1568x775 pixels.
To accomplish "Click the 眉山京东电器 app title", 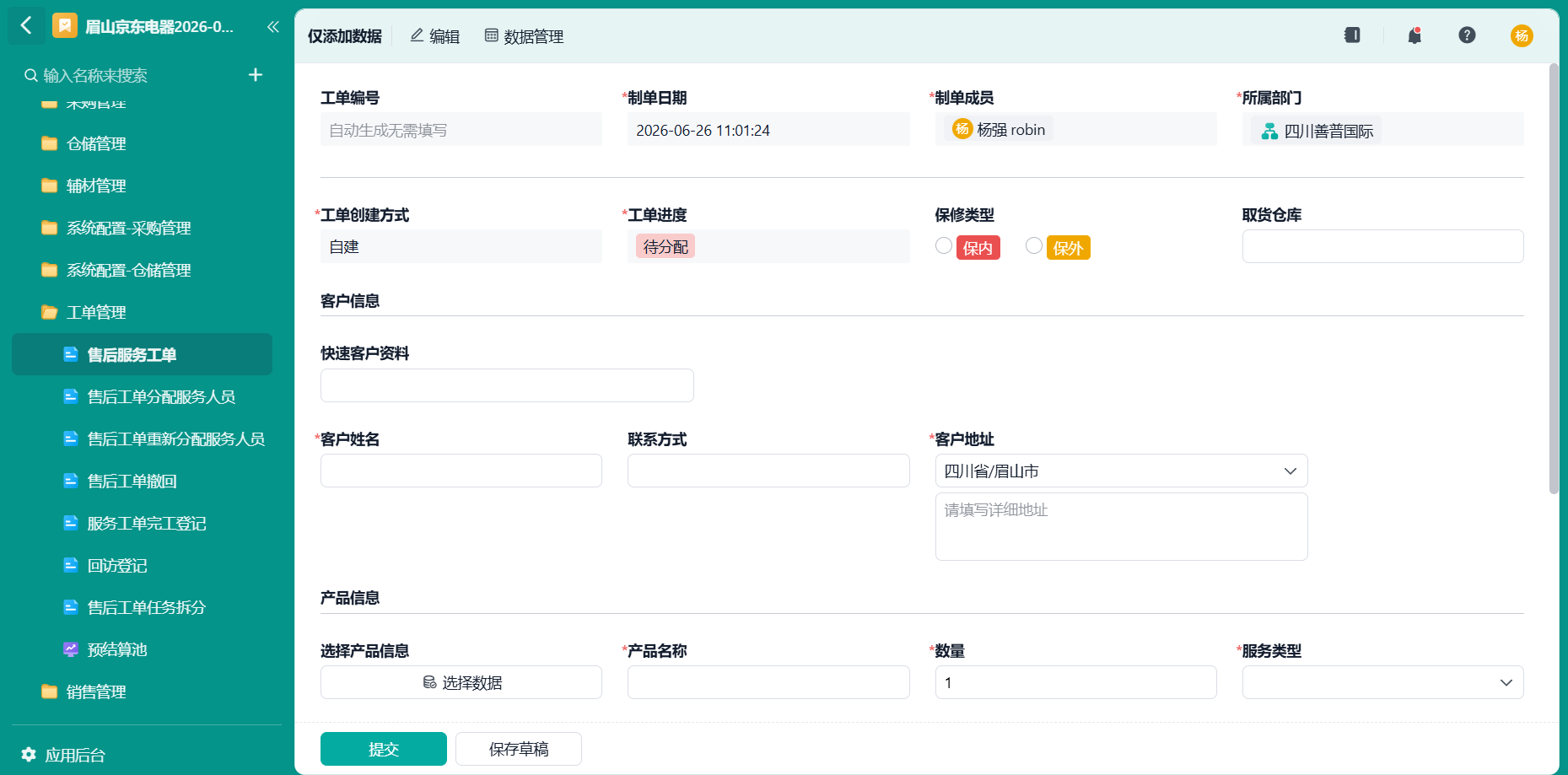I will (159, 27).
